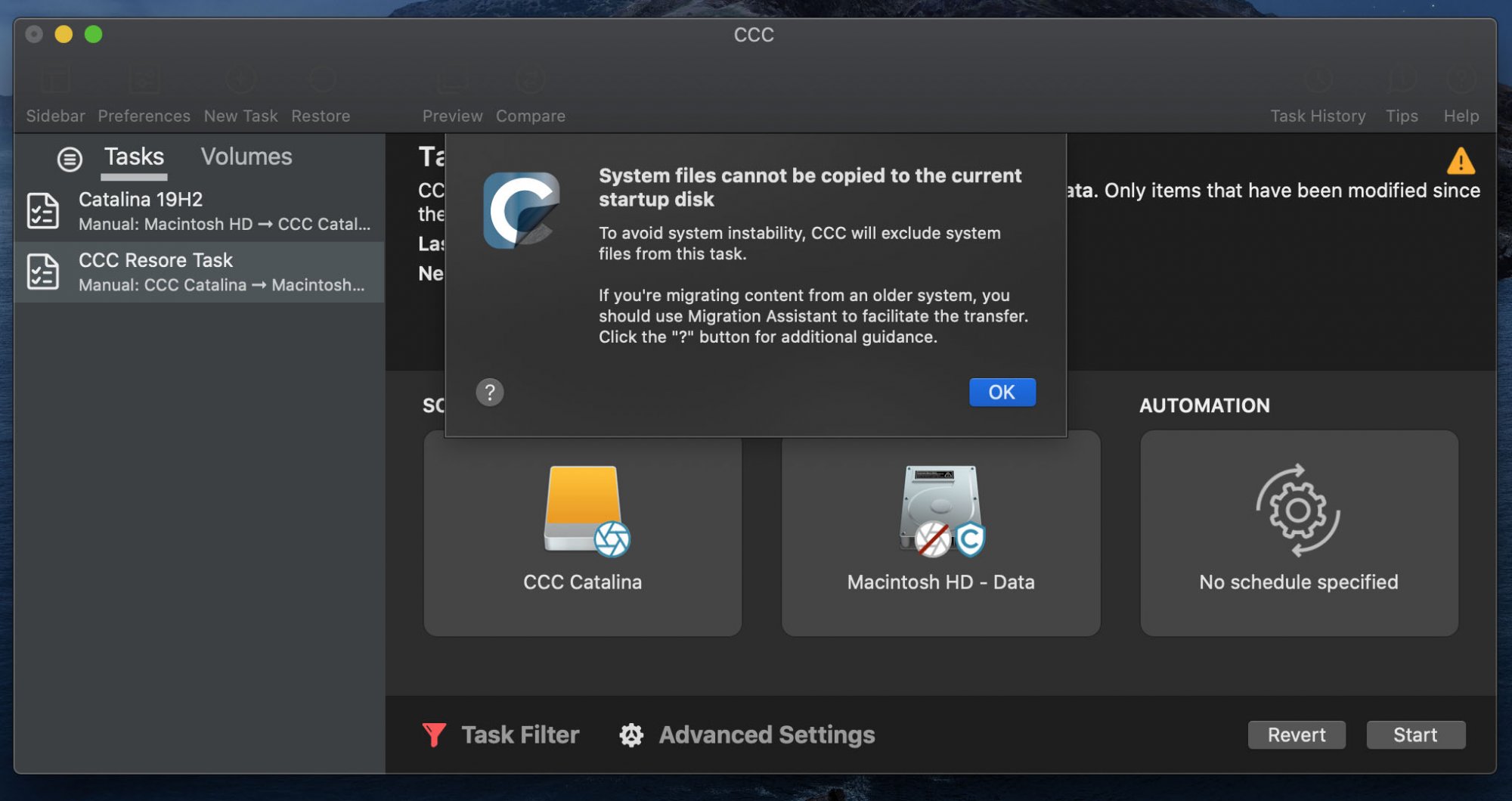Screen dimensions: 1512x801
Task: Click the CCC Resore Task document icon
Action: coord(43,272)
